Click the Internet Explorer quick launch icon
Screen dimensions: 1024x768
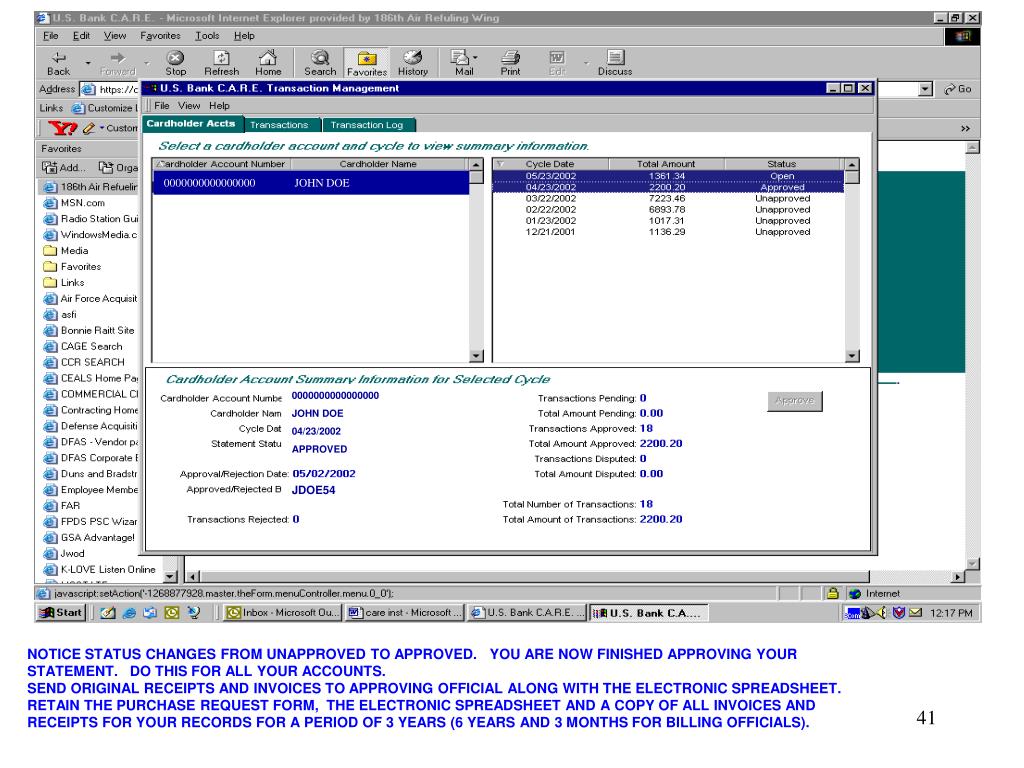pos(129,613)
